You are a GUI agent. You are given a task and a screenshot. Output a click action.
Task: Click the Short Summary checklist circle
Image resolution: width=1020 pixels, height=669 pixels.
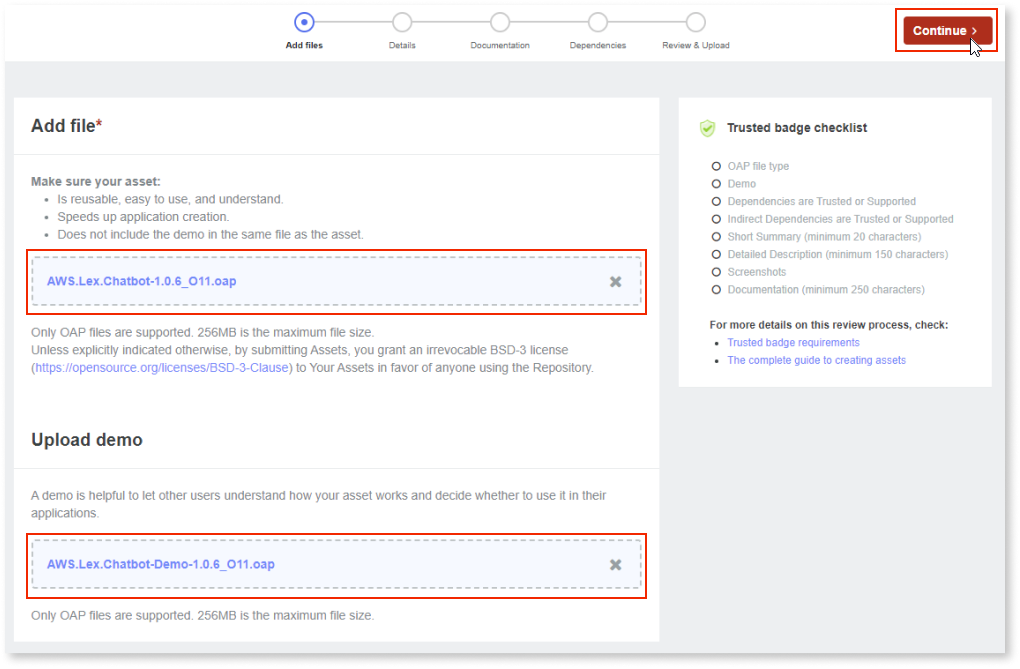[716, 237]
